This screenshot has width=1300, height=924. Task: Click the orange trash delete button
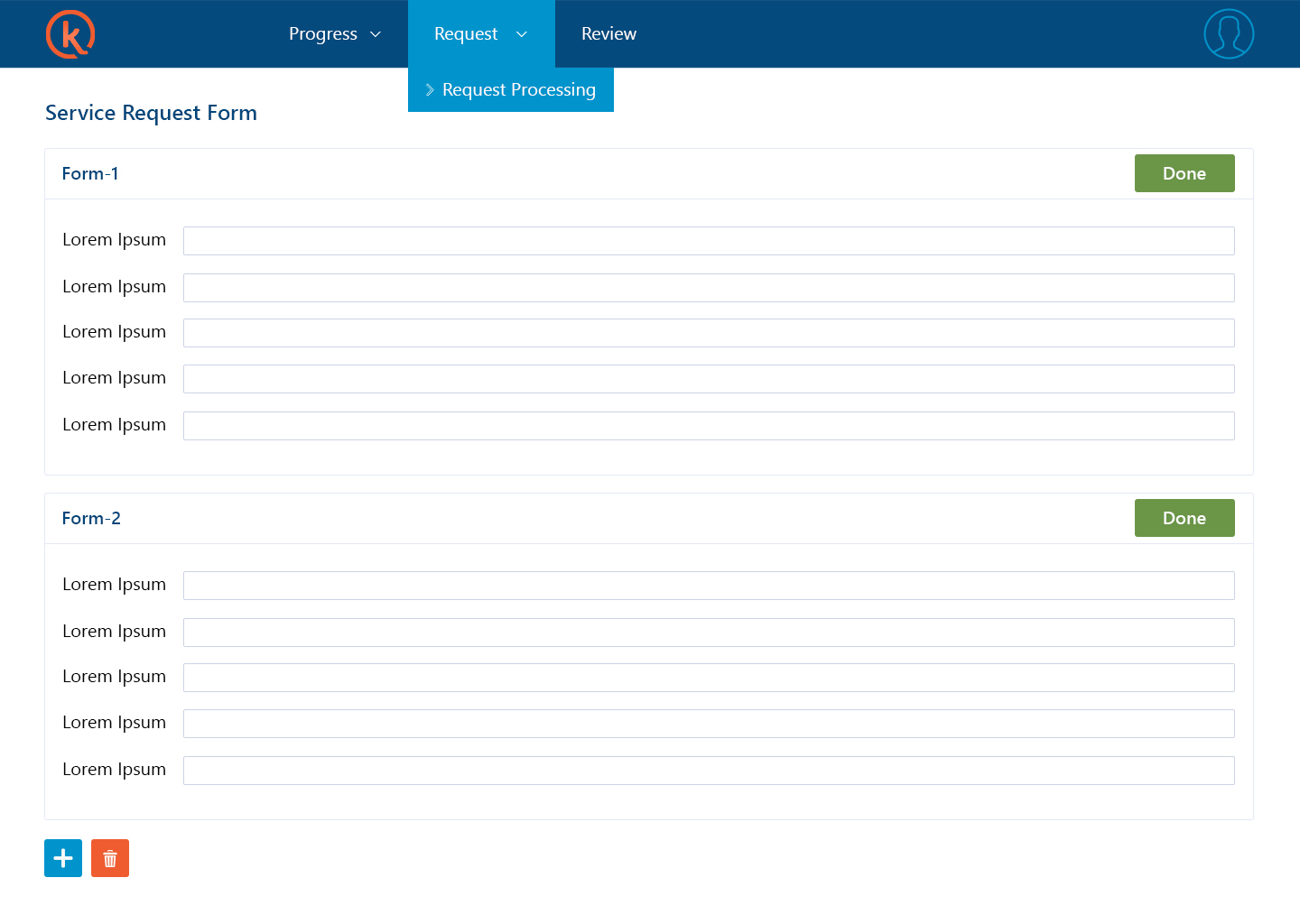coord(110,858)
